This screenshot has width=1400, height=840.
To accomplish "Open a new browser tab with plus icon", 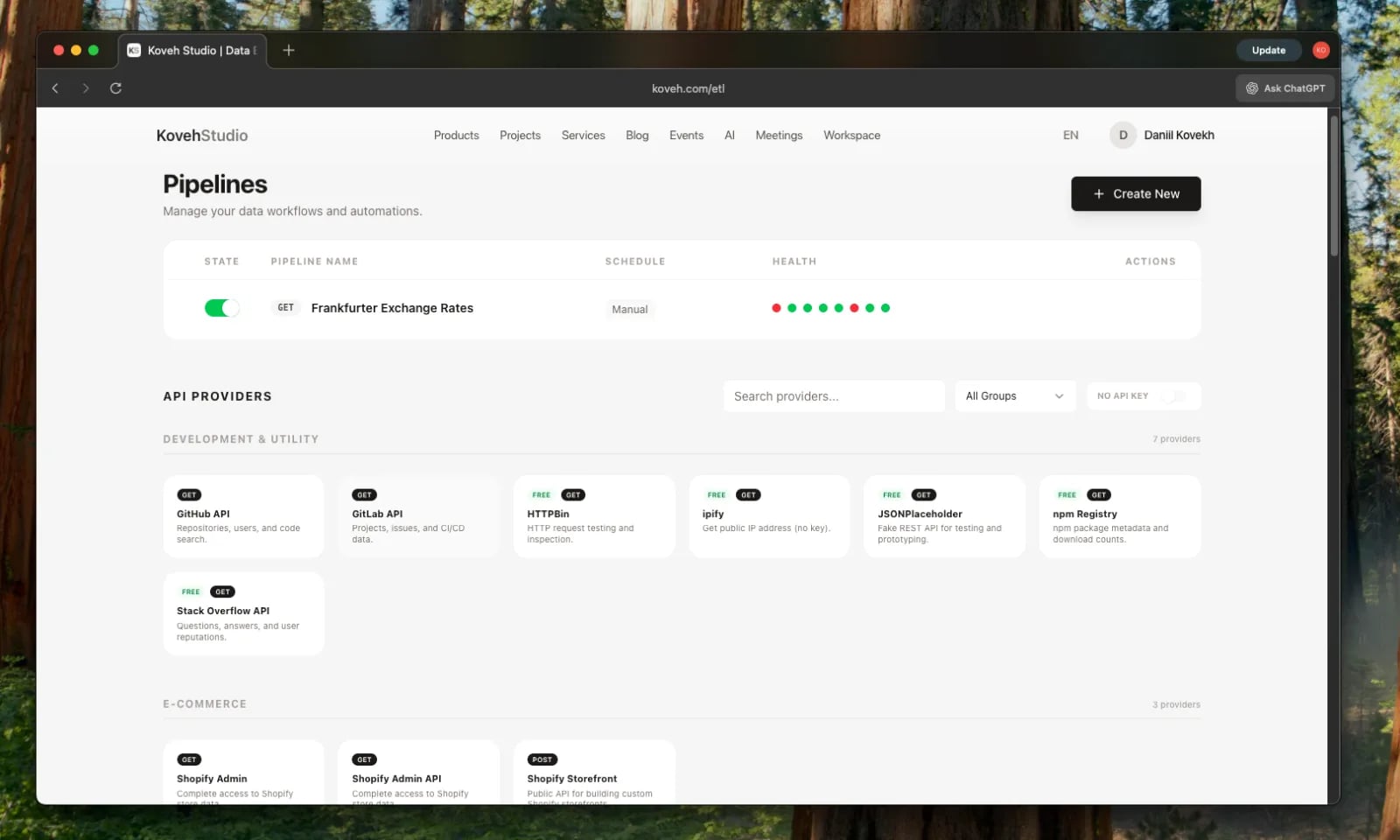I will click(289, 51).
